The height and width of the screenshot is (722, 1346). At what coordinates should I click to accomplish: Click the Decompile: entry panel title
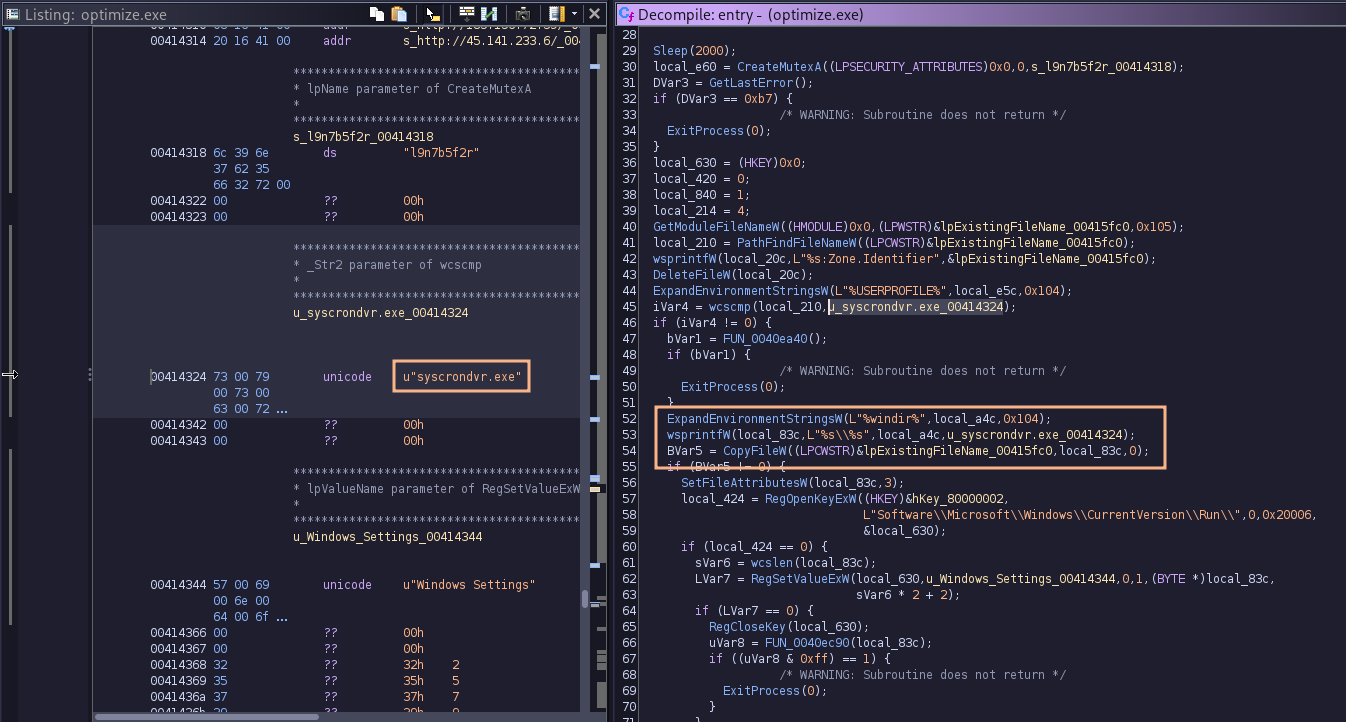click(750, 15)
